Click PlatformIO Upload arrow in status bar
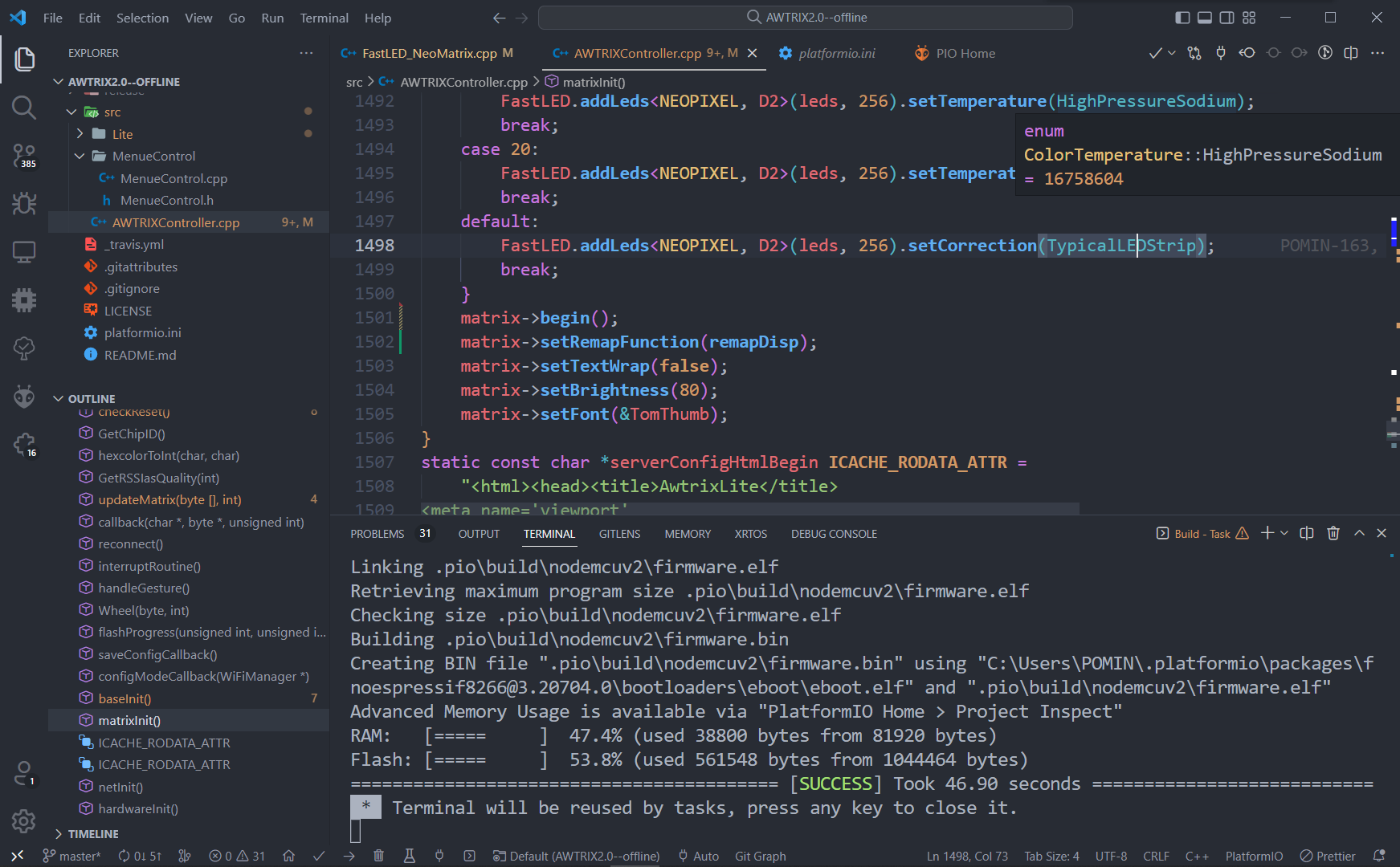 click(x=349, y=856)
